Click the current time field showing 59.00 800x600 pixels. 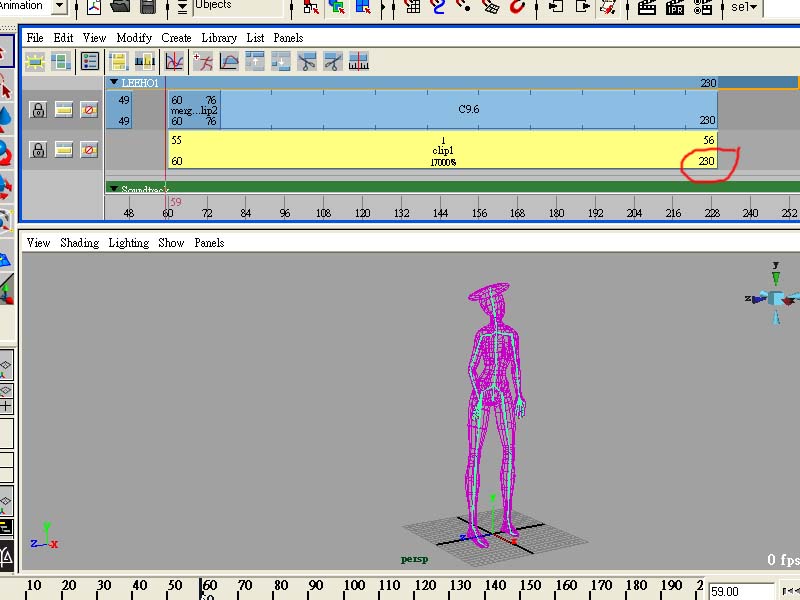click(741, 592)
